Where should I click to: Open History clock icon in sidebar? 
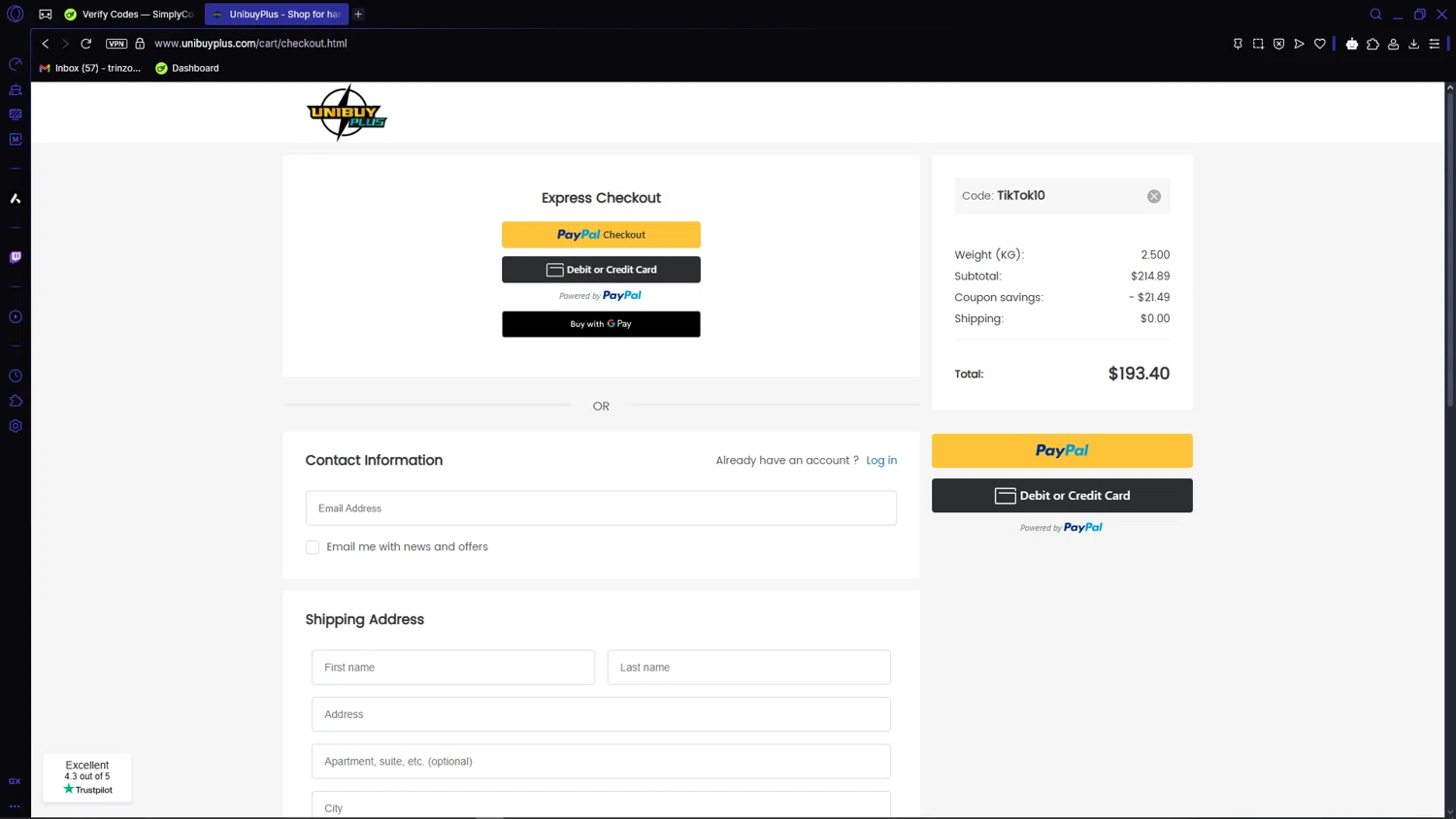(16, 376)
